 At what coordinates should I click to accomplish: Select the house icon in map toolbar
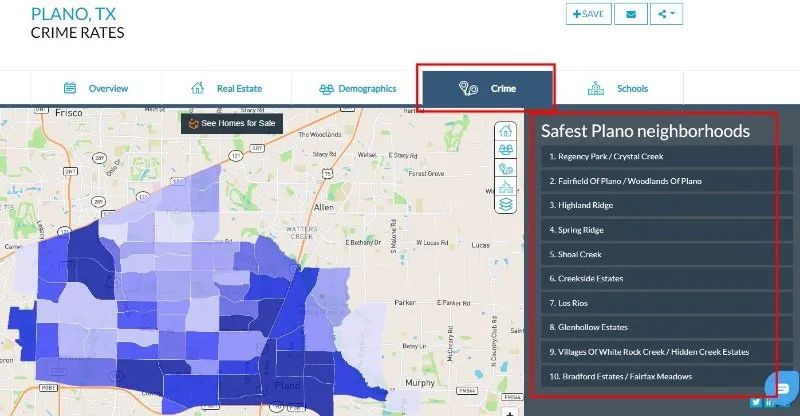pos(506,132)
